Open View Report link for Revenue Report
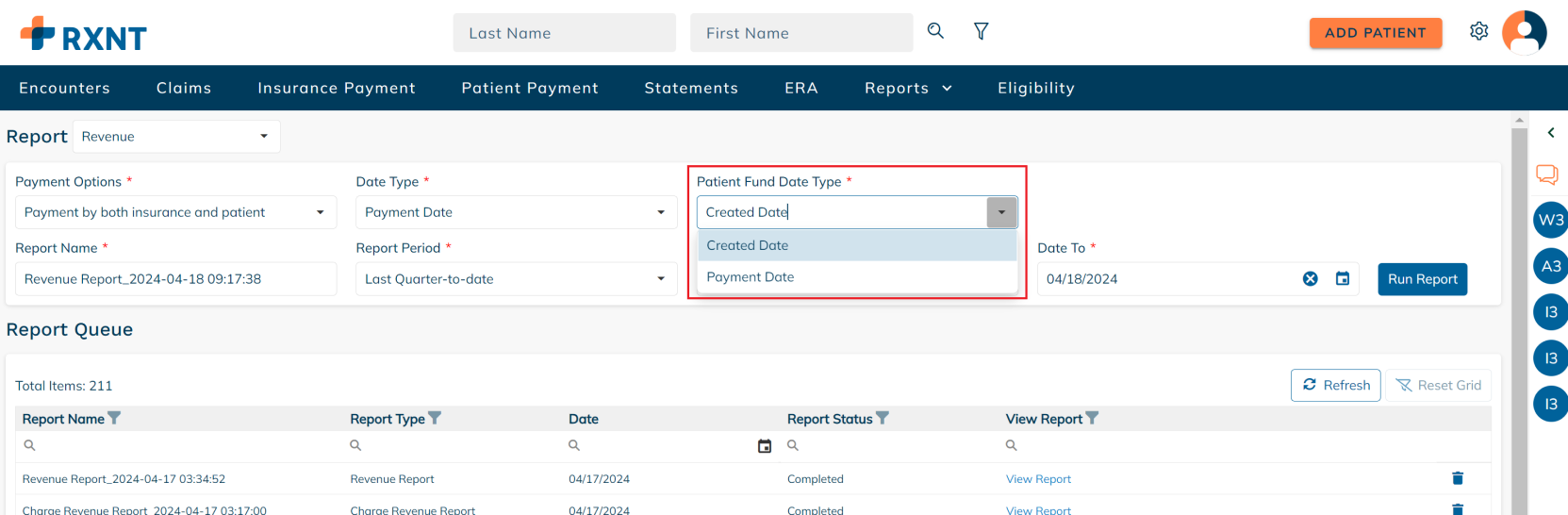This screenshot has height=515, width=1568. pyautogui.click(x=1038, y=479)
